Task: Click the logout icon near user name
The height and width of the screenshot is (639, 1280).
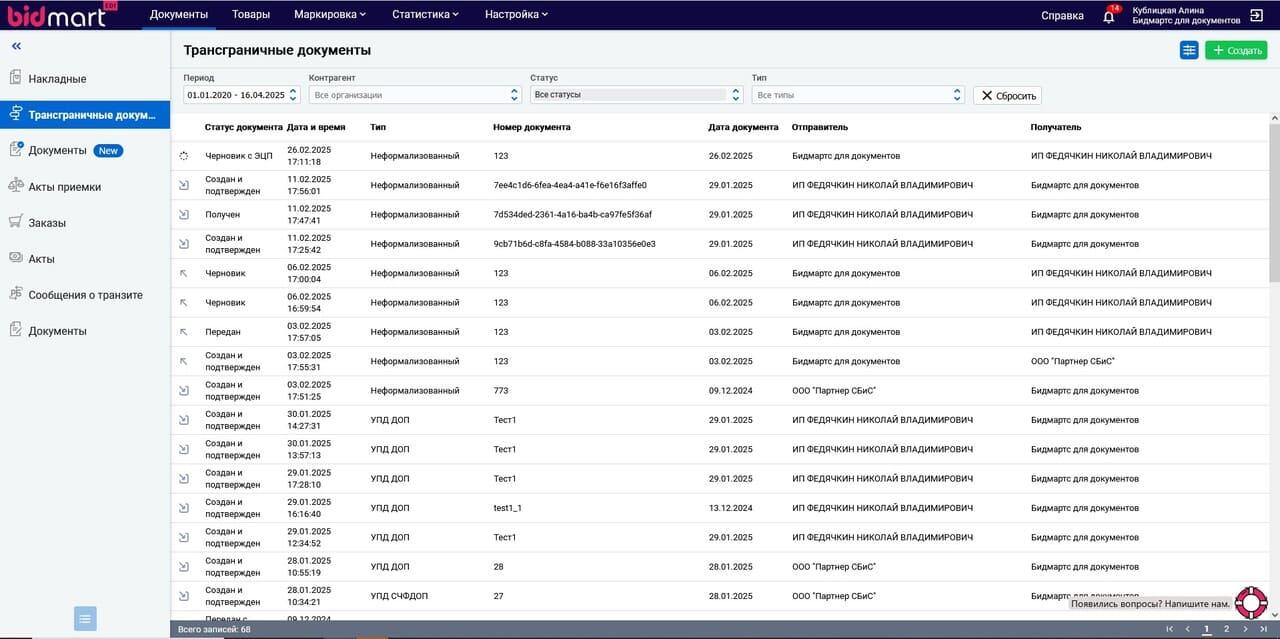Action: tap(1256, 15)
